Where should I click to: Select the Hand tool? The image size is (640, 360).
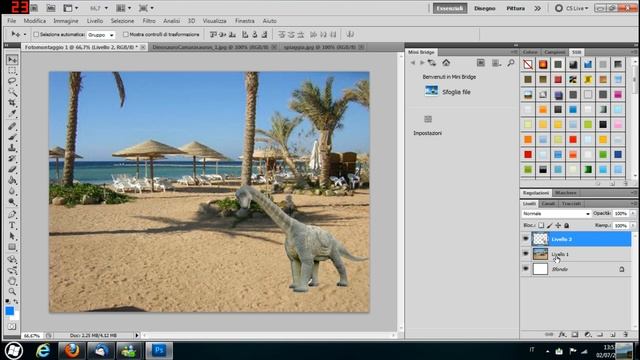(x=12, y=281)
